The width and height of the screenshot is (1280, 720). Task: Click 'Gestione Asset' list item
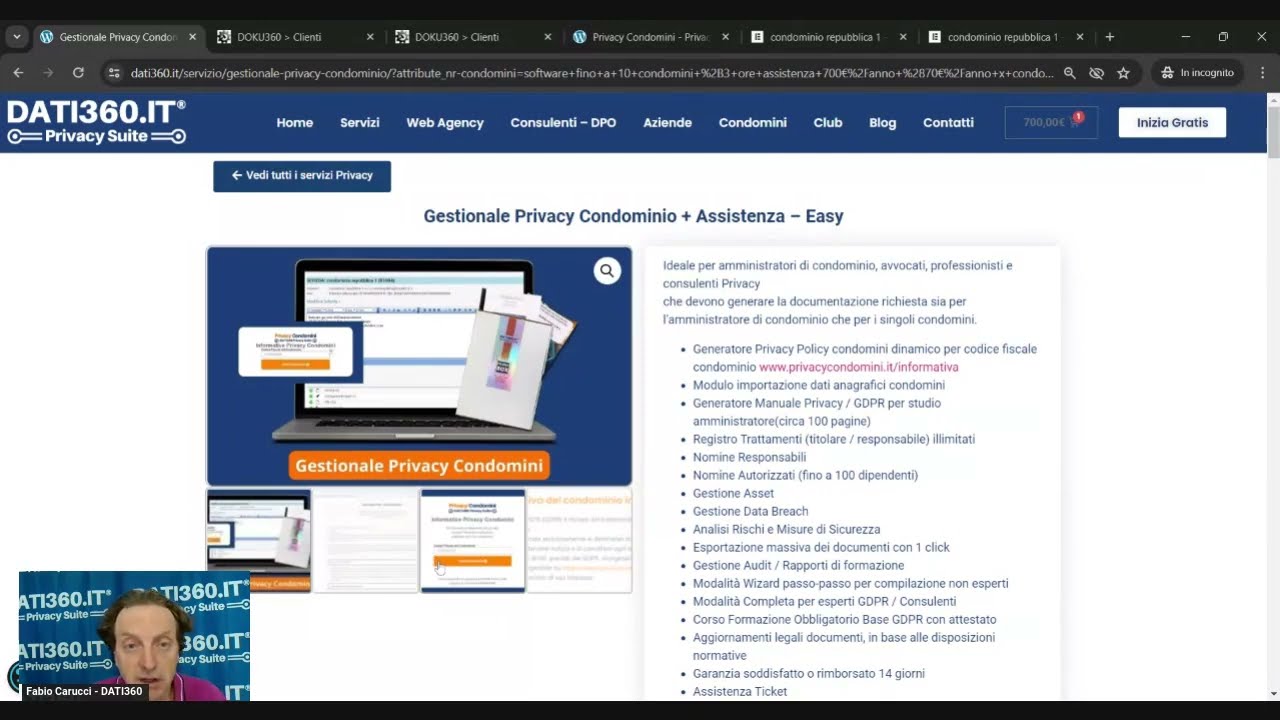click(733, 493)
